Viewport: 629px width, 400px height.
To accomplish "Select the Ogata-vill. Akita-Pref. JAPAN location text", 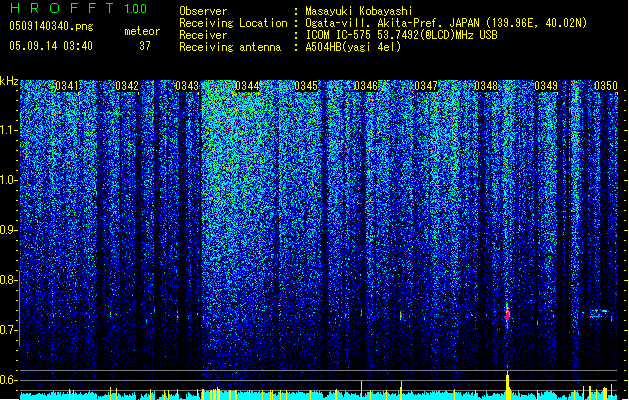I will tap(446, 23).
